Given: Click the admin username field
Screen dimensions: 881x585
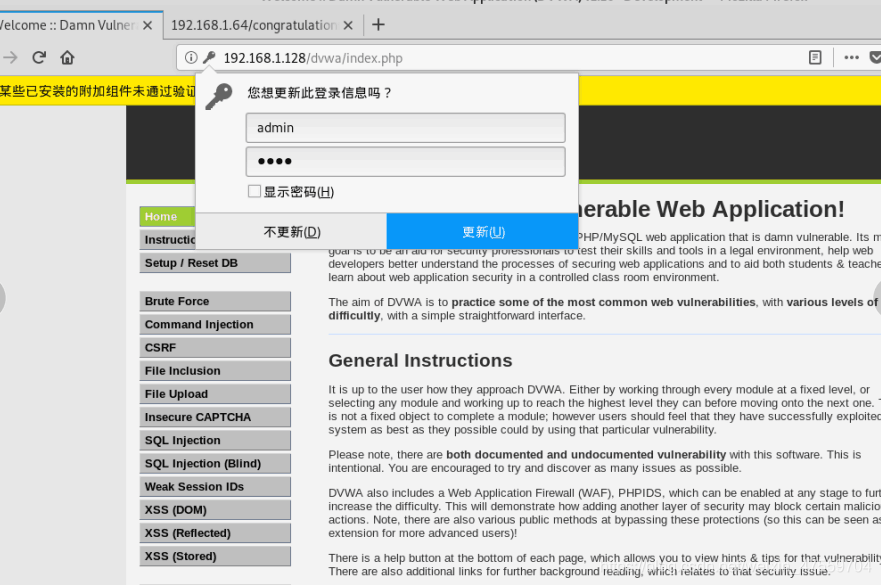Looking at the screenshot, I should pos(405,128).
